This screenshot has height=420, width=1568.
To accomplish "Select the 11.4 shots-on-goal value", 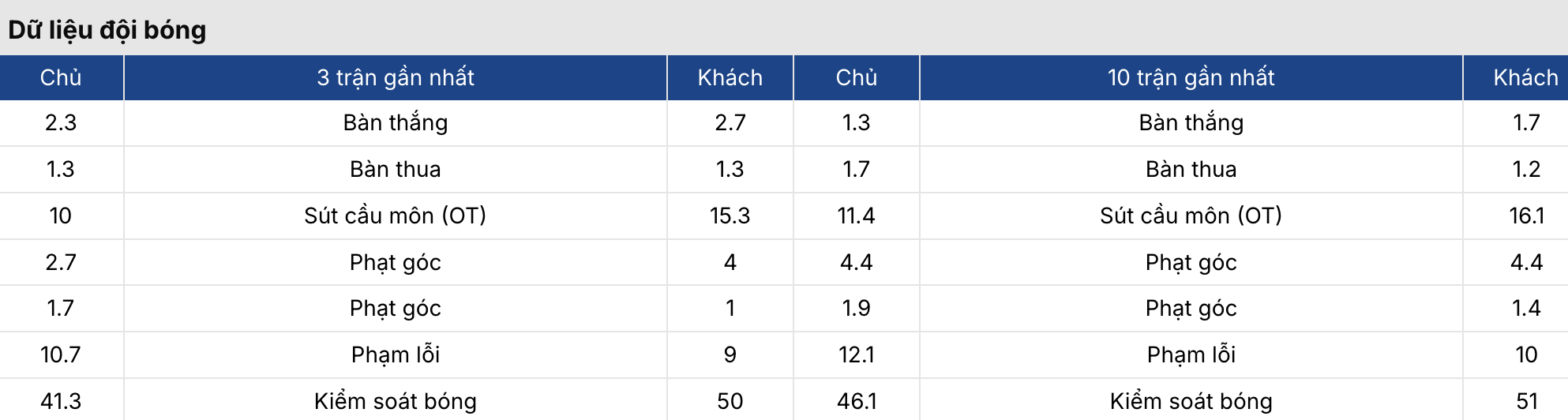I will click(x=857, y=216).
